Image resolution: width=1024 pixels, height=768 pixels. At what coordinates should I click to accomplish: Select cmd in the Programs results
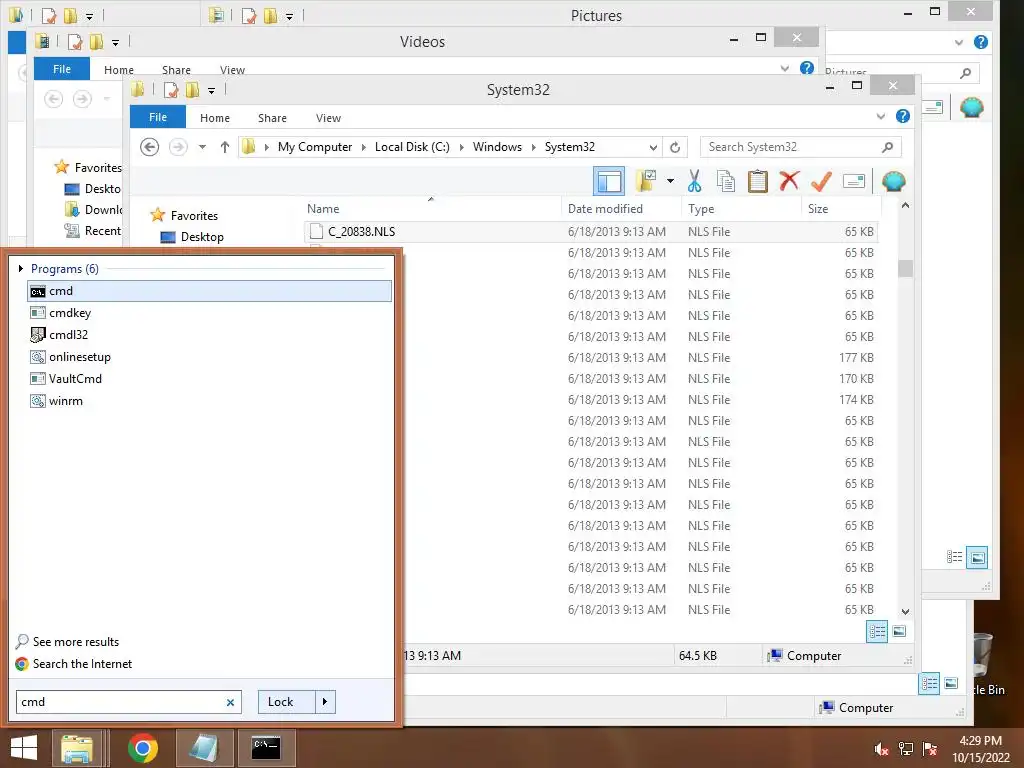coord(209,291)
